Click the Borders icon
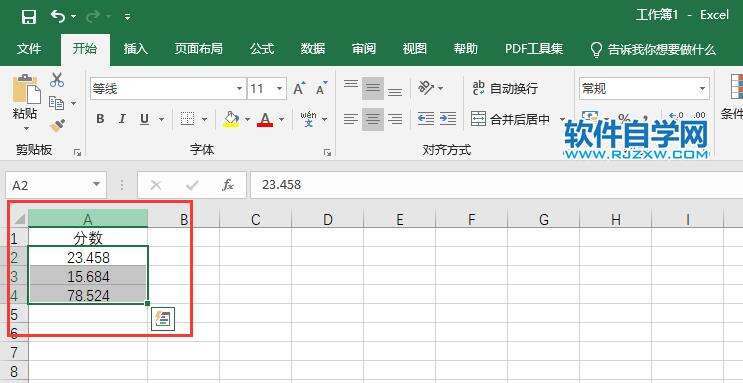The width and height of the screenshot is (743, 383). (x=188, y=119)
